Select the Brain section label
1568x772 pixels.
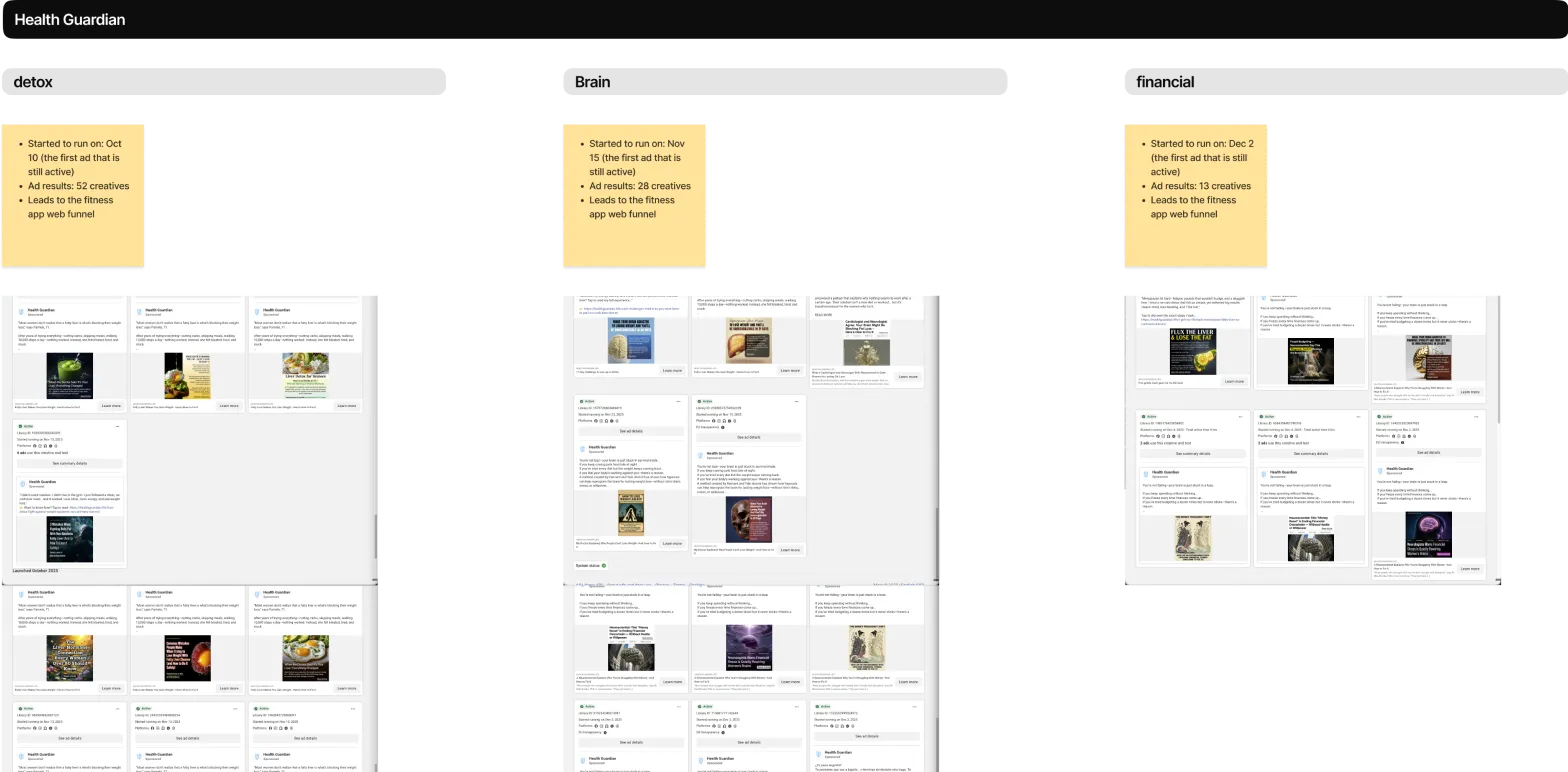(x=785, y=82)
